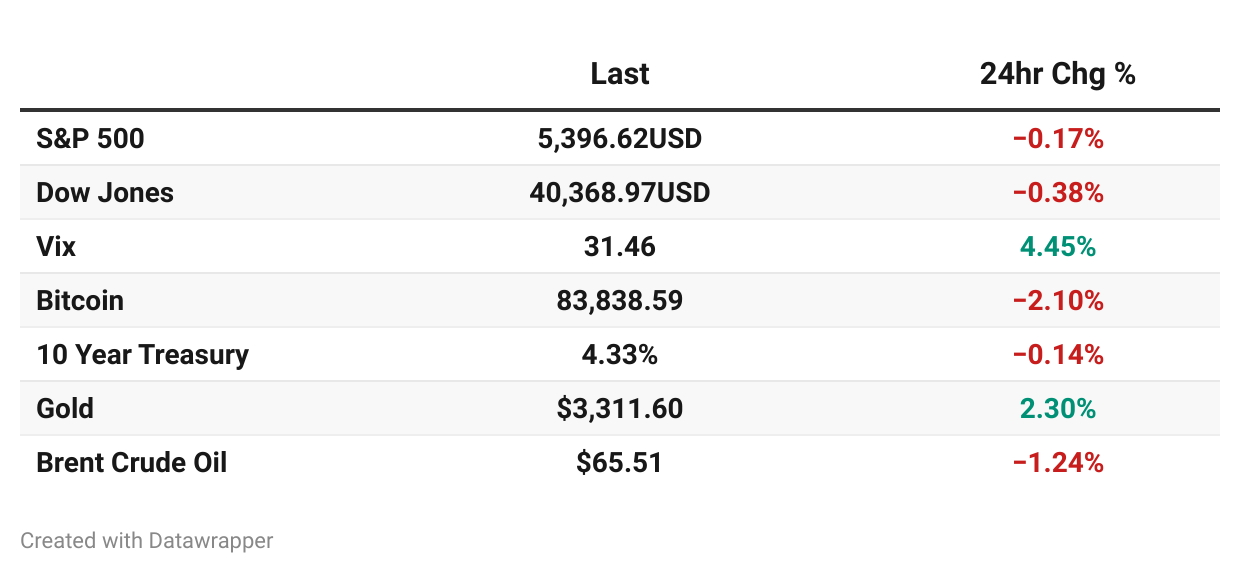Select the Brent price $65.51
The image size is (1240, 574).
coord(620,463)
